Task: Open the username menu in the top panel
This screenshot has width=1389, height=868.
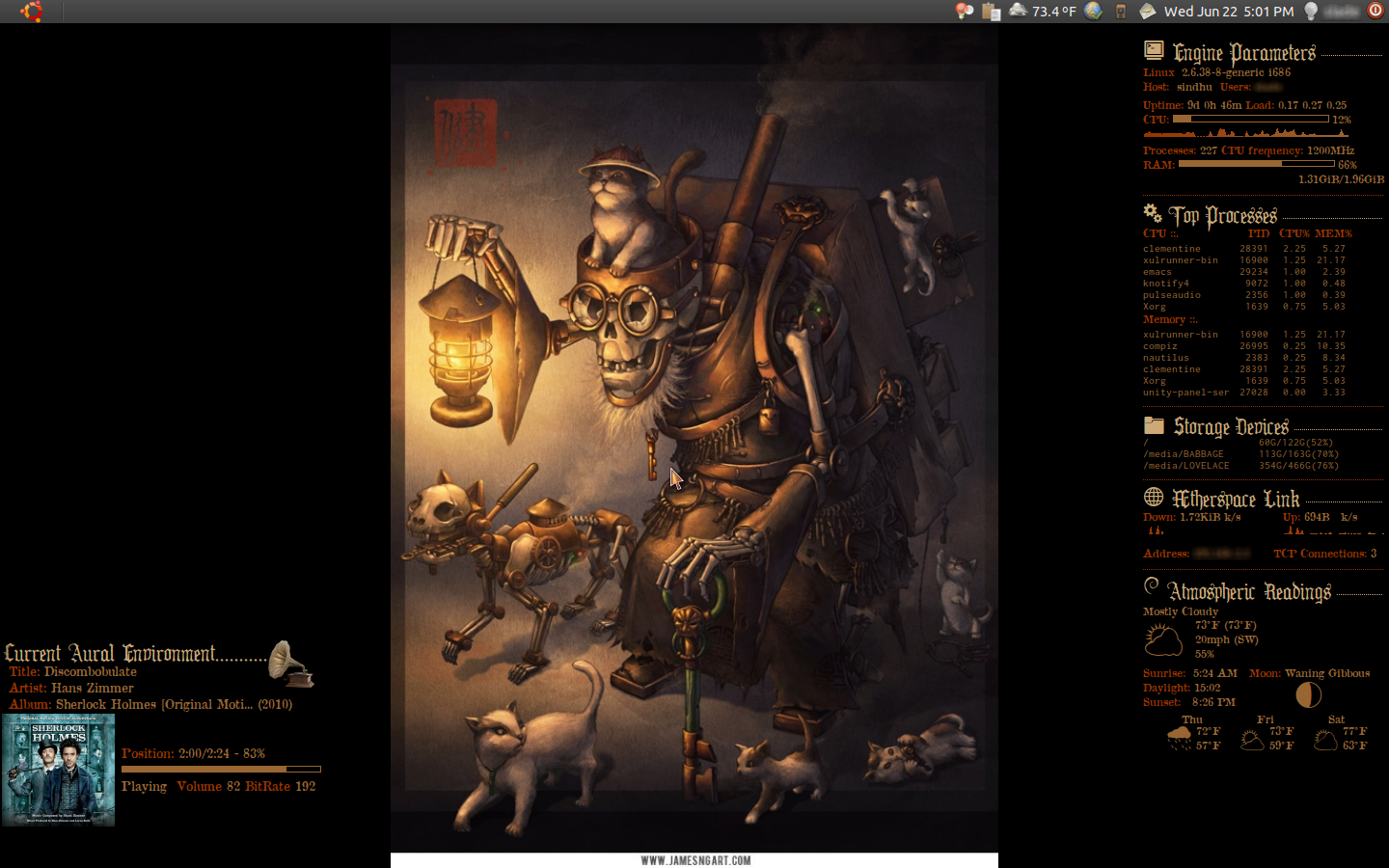Action: 1343,11
